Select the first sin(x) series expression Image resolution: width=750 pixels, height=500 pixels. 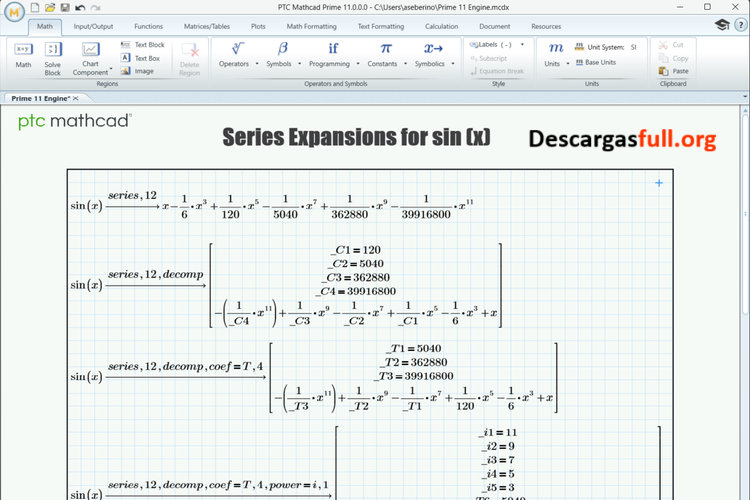pos(272,206)
